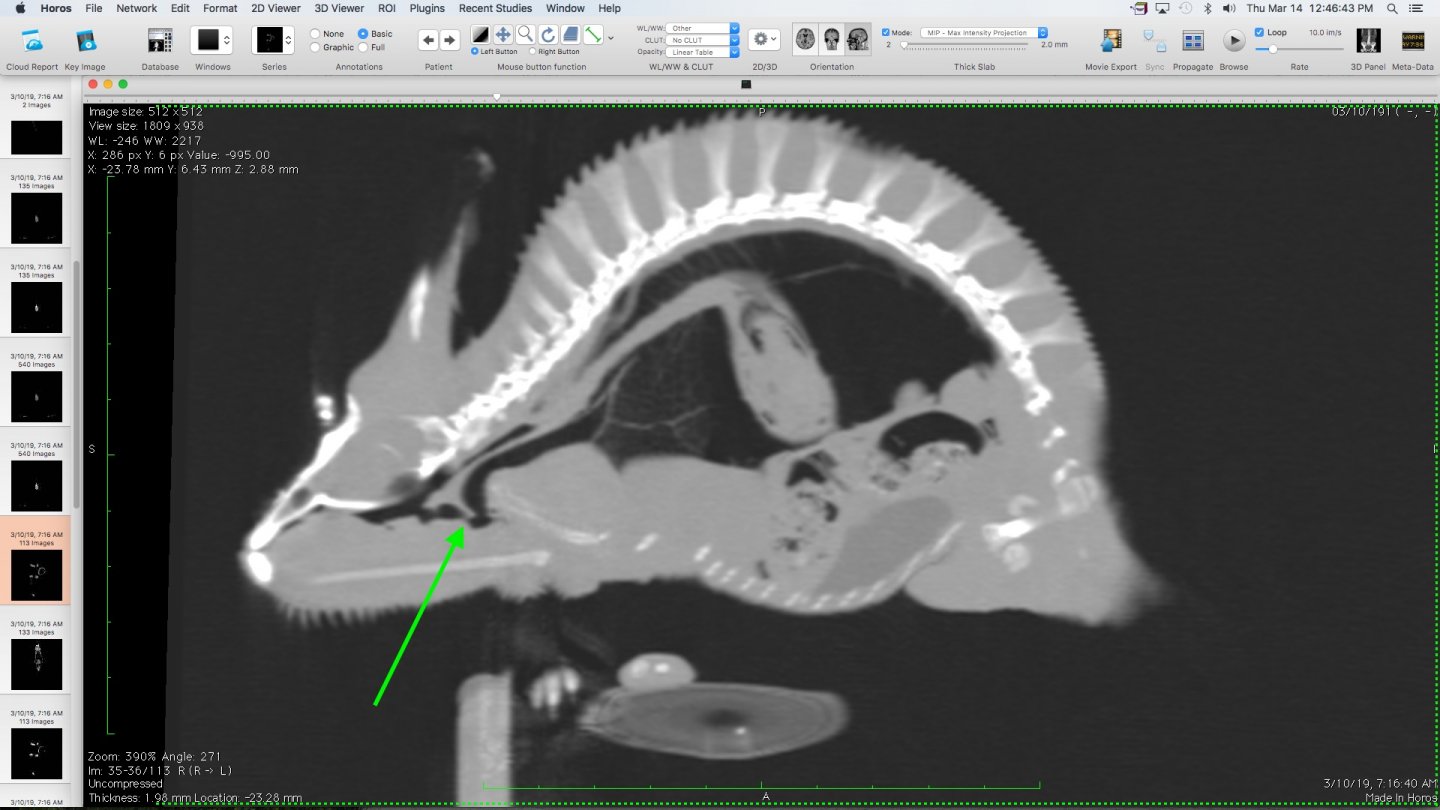
Task: Open the Apple menu
Action: 20,8
